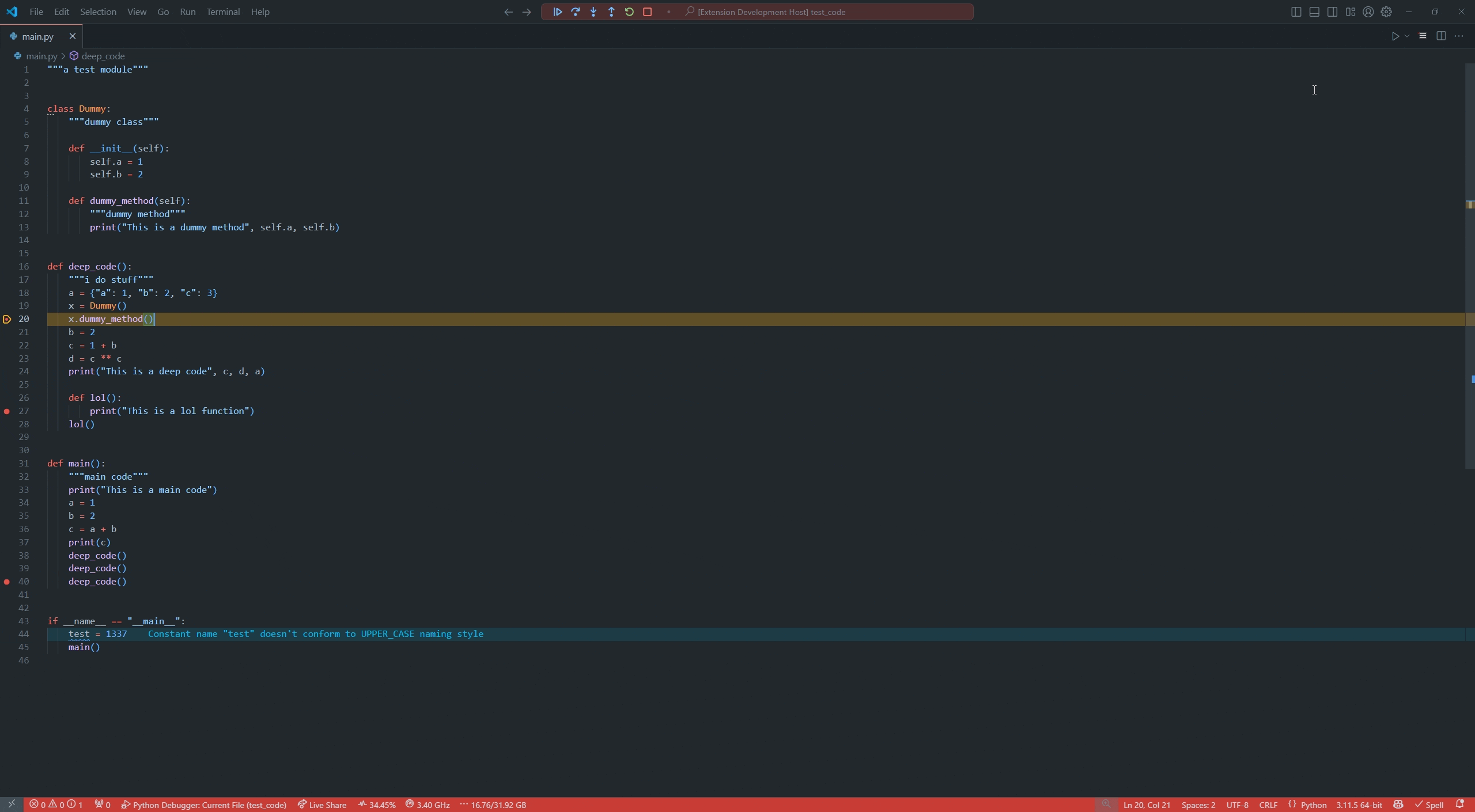Click the 16.76/31.92 GB memory indicator

coord(493,805)
